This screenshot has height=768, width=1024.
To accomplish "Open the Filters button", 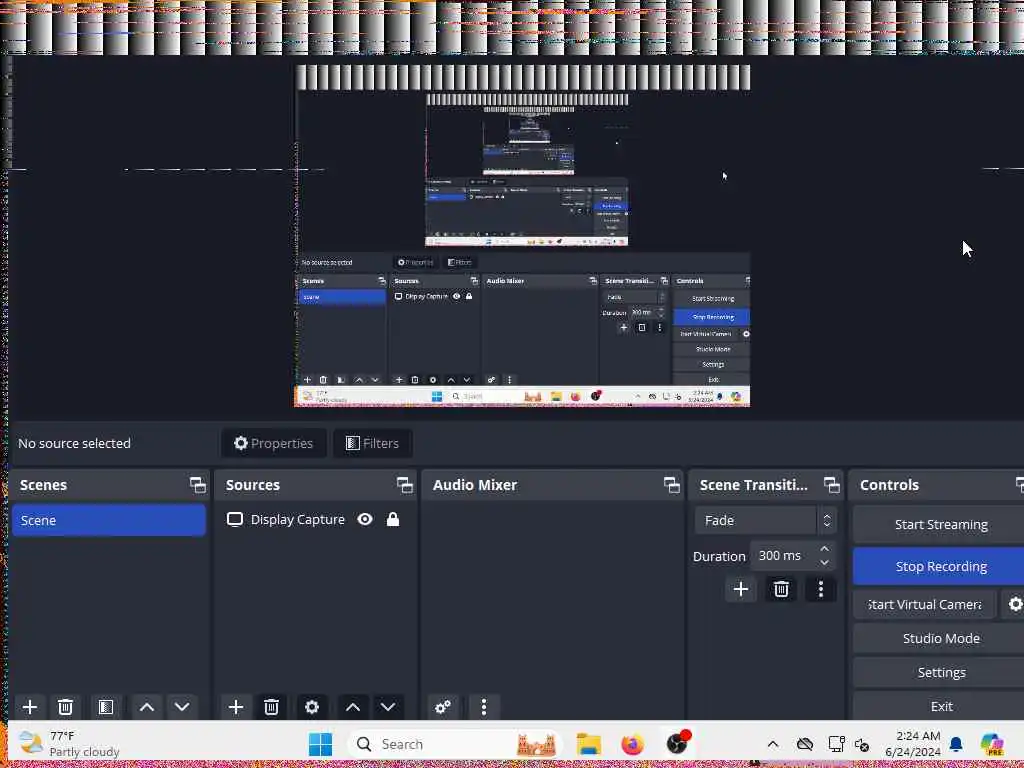I will [372, 443].
